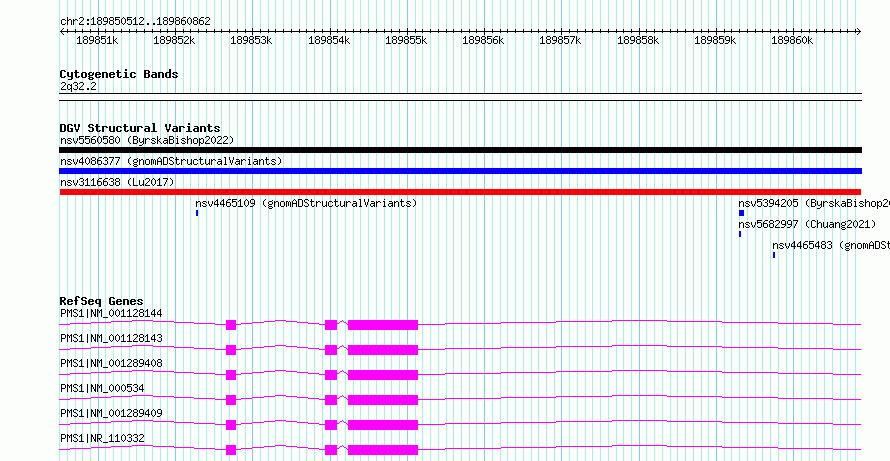Click the small blue nsv4465109 variant marker

coord(197,213)
